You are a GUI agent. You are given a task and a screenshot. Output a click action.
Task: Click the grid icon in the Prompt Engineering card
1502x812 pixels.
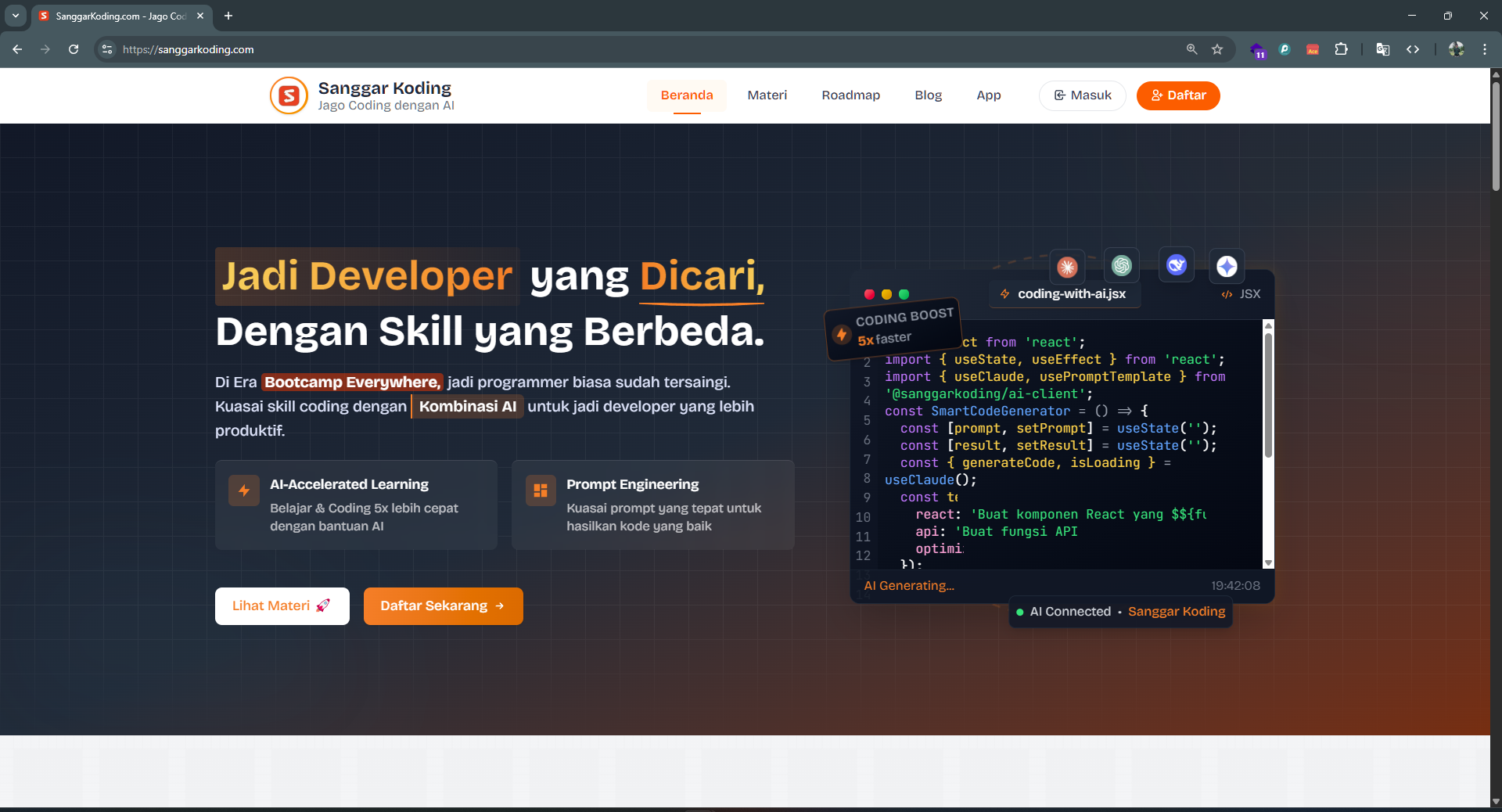point(541,490)
